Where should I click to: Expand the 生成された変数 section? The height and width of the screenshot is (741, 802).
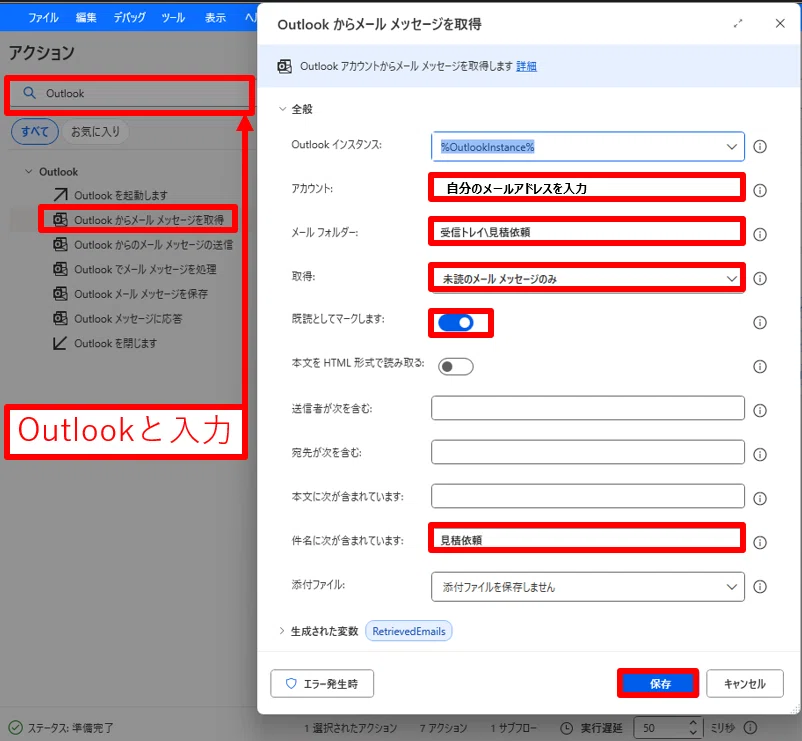282,631
